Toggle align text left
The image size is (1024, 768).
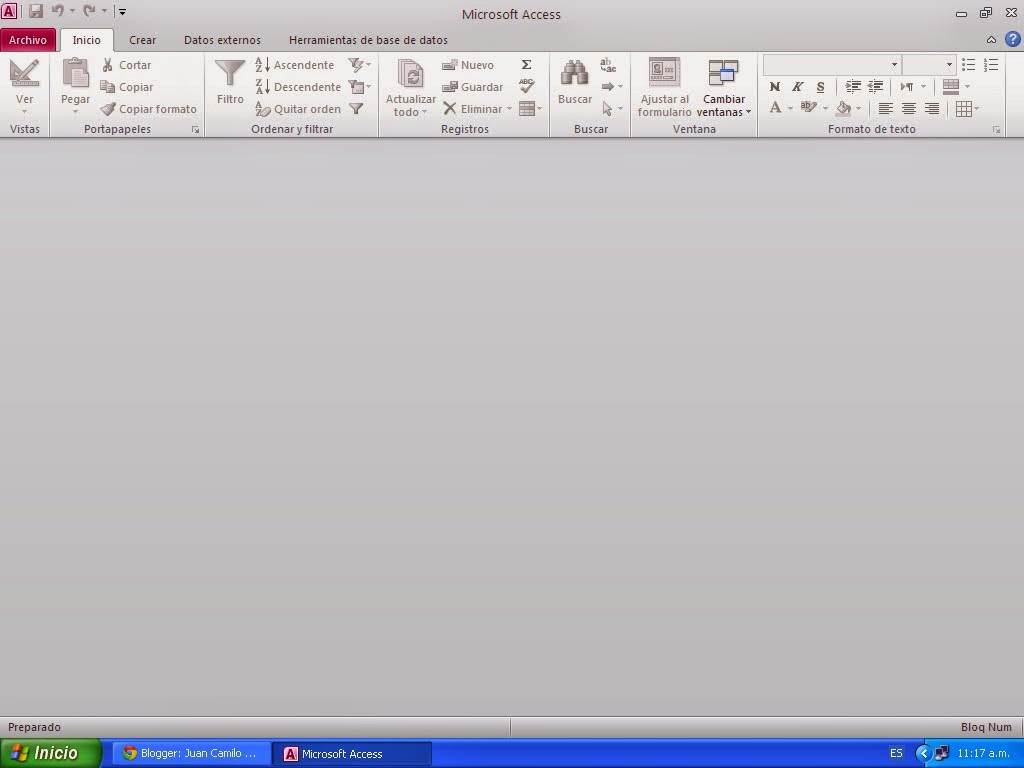coord(886,109)
